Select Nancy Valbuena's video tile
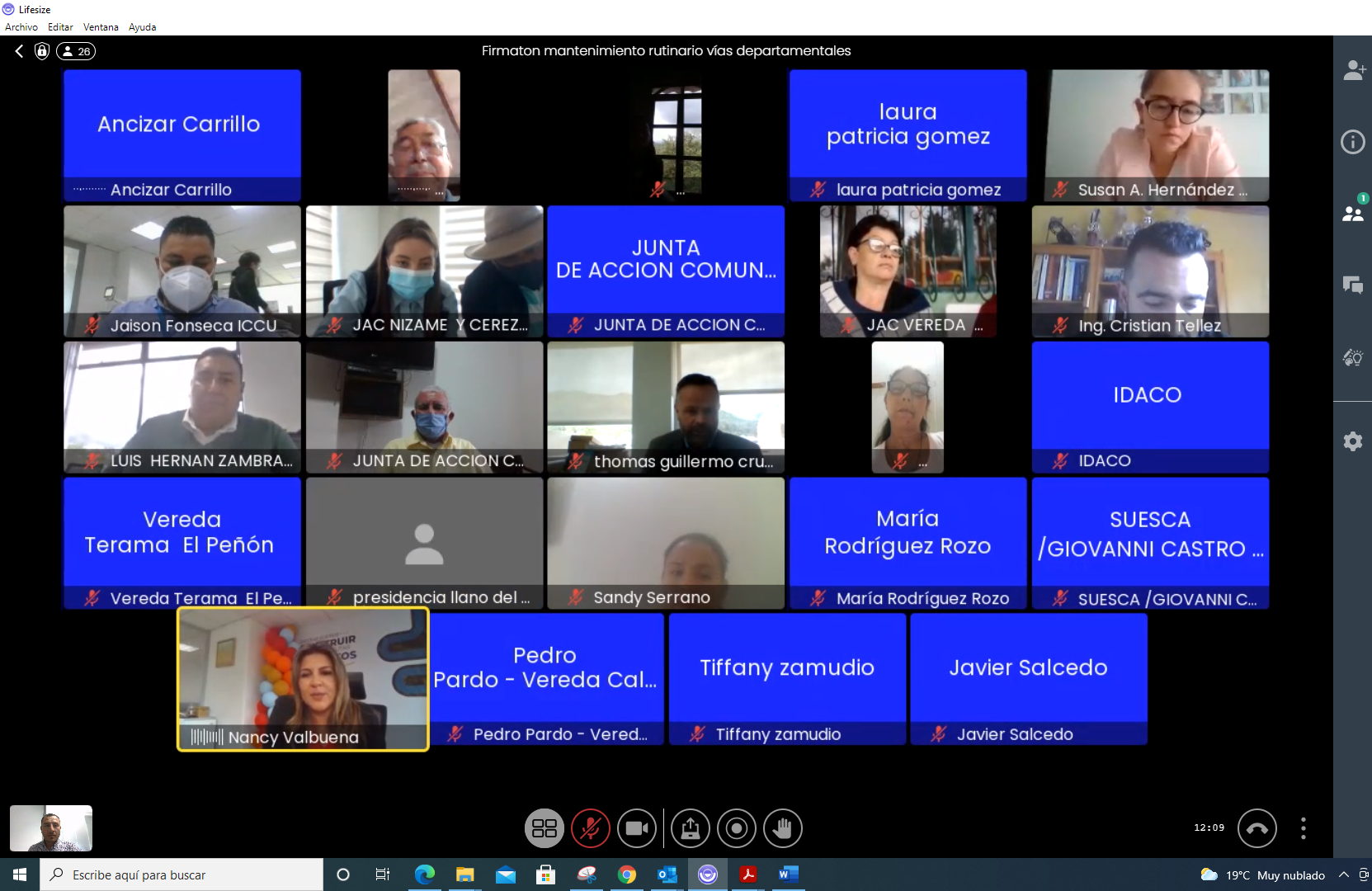1372x891 pixels. [303, 678]
